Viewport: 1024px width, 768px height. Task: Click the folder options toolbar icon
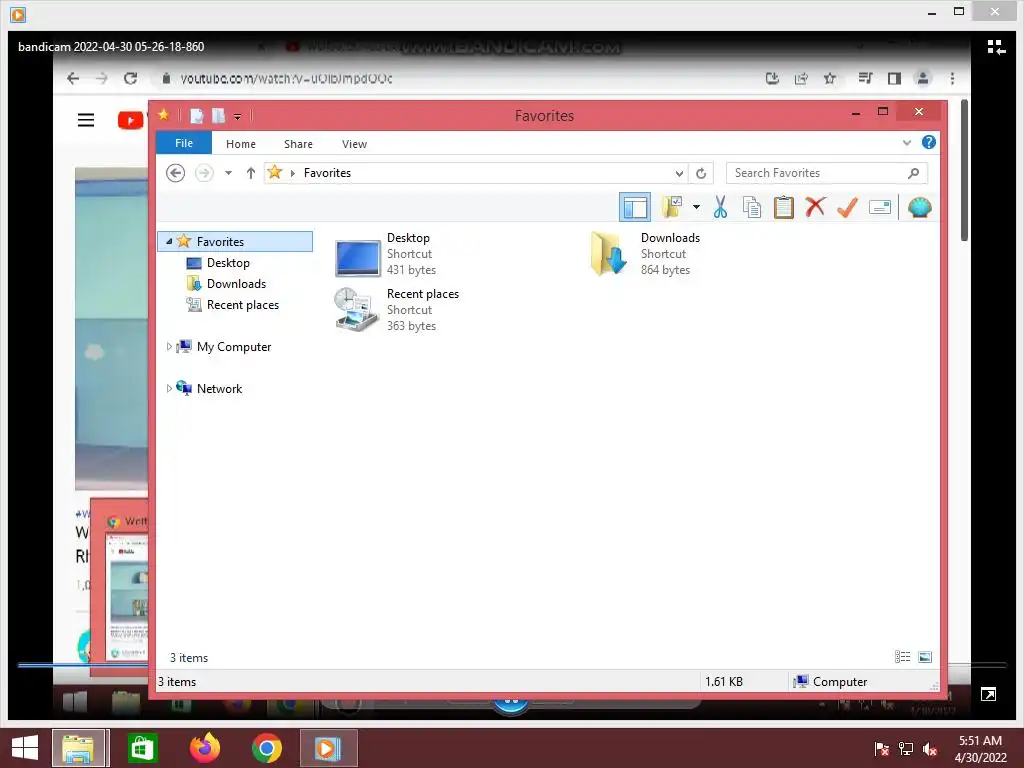coord(672,207)
